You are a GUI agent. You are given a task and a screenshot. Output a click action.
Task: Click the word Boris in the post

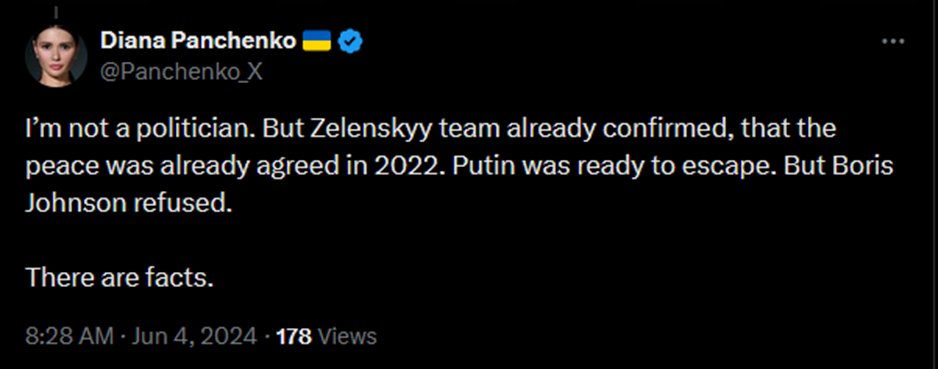[868, 166]
